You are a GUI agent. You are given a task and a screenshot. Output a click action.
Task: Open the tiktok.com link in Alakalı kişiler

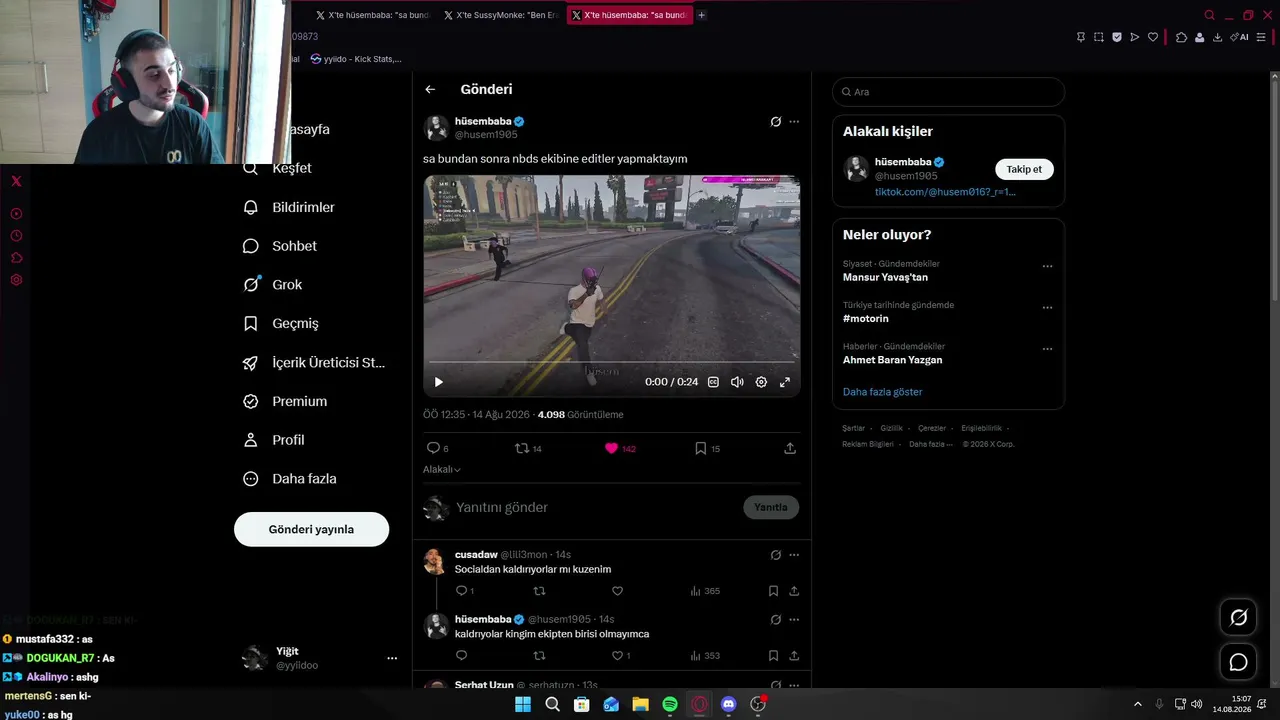945,192
